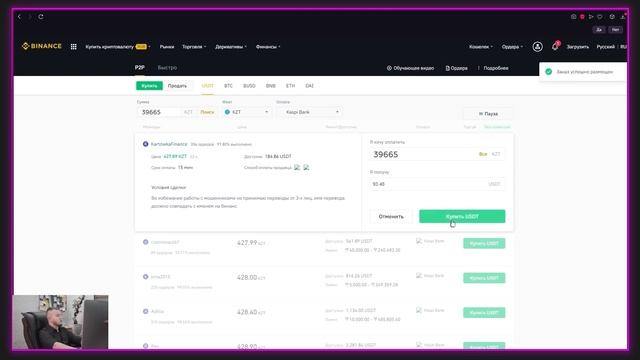Click the KartoshkaFinance seller name

click(x=169, y=144)
